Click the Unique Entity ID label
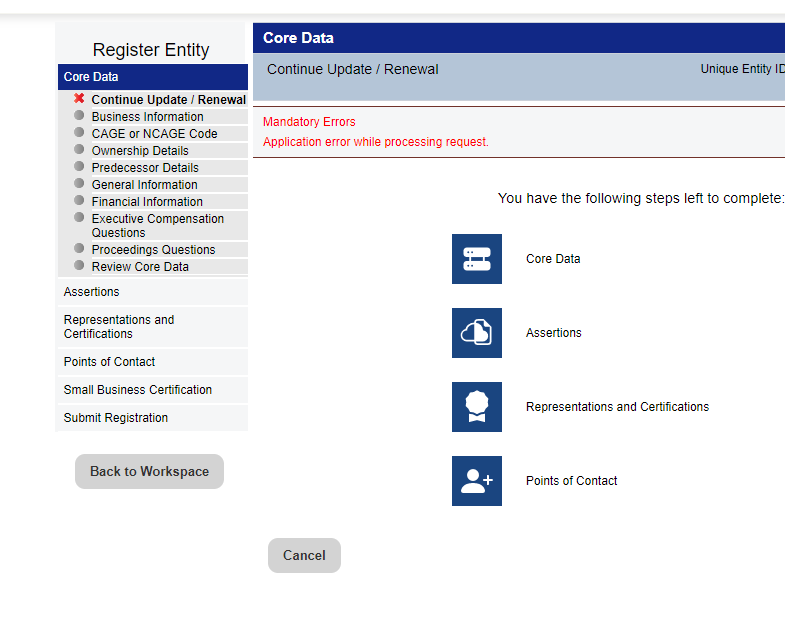The image size is (785, 619). 742,69
